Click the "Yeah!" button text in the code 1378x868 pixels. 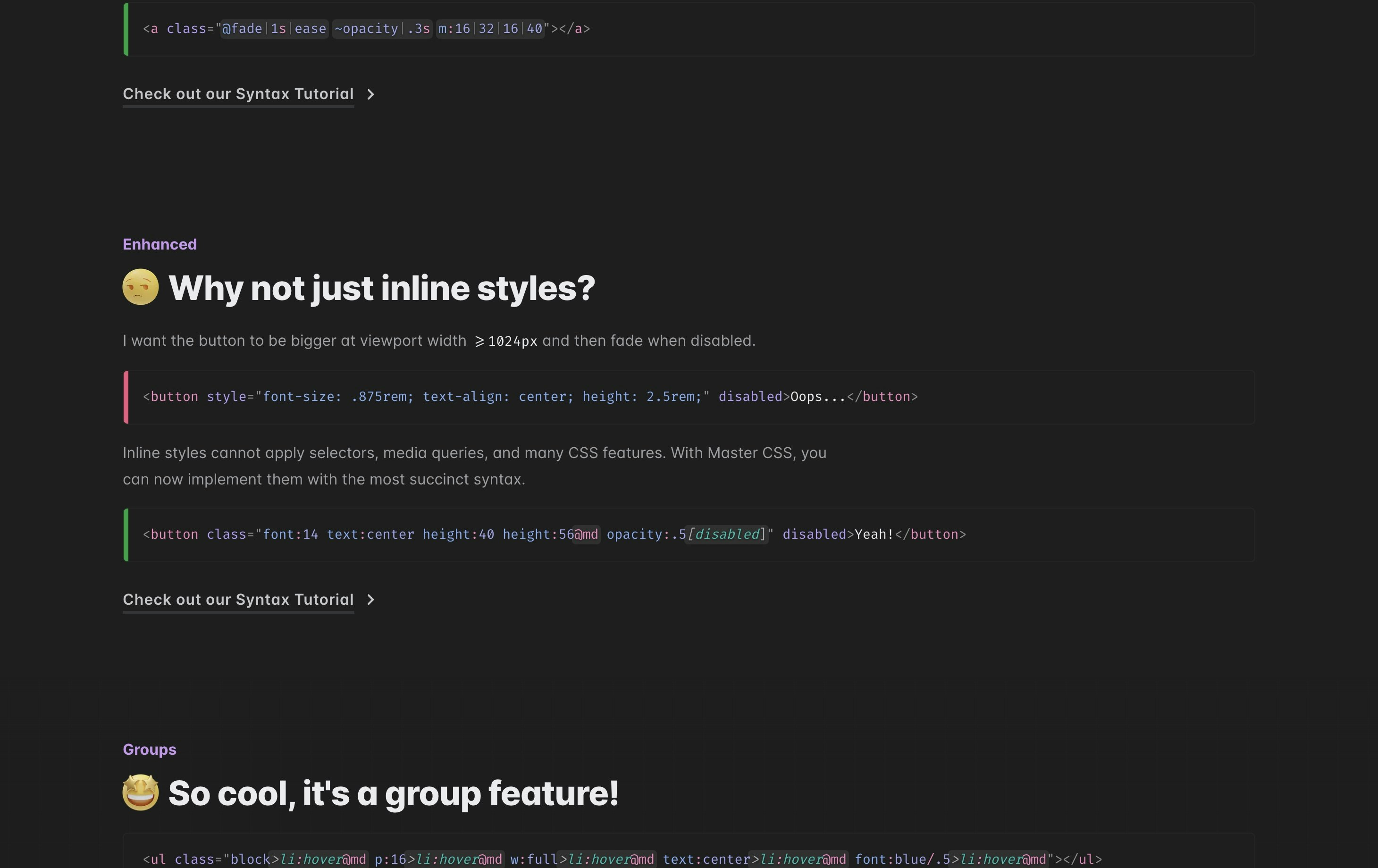pyautogui.click(x=874, y=534)
